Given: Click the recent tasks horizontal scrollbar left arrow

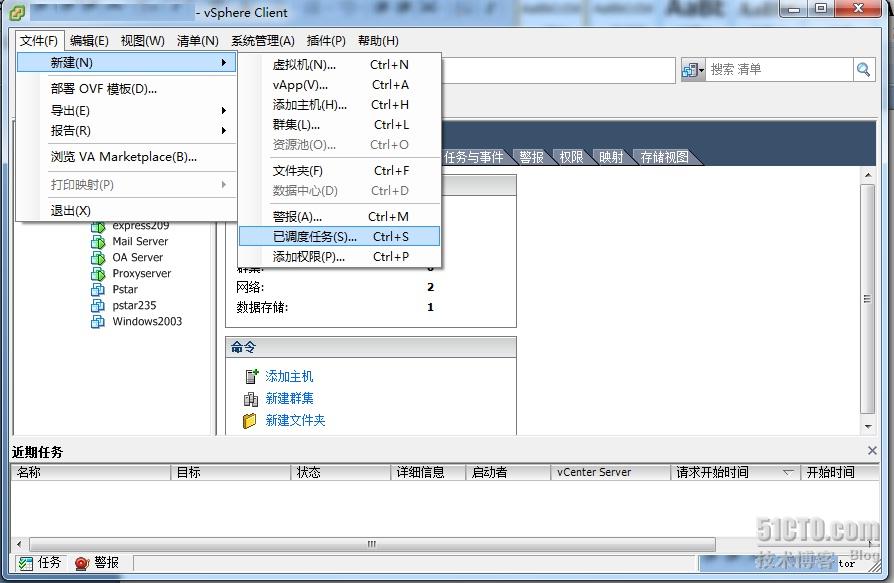Looking at the screenshot, I should (x=19, y=544).
